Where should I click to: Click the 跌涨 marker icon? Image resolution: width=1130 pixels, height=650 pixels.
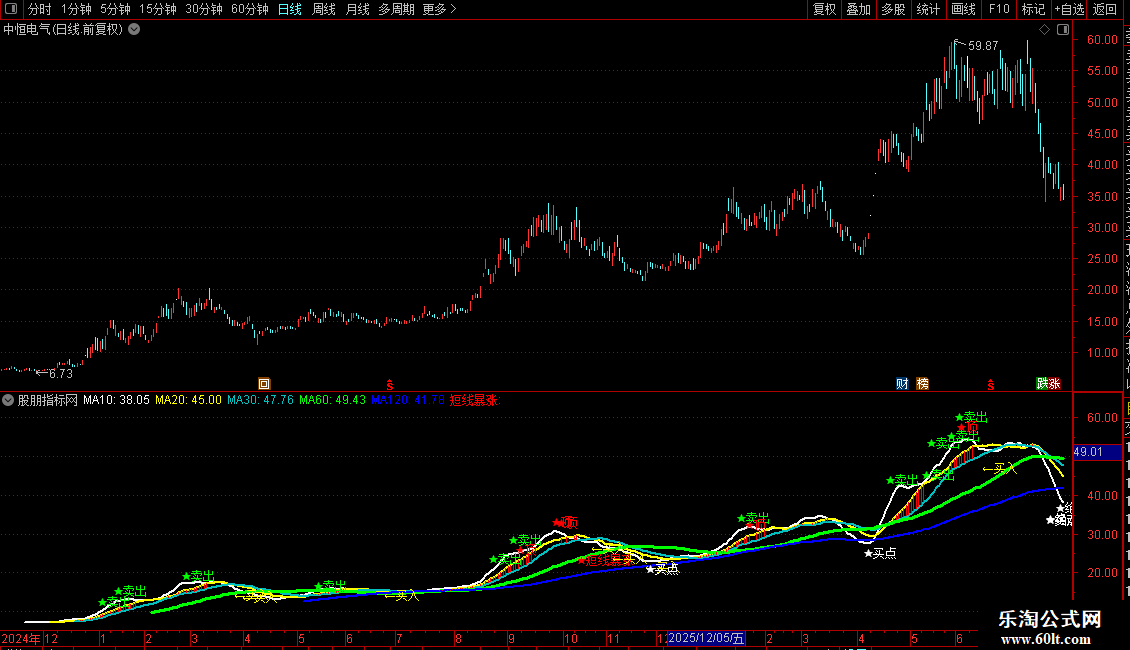click(1048, 384)
